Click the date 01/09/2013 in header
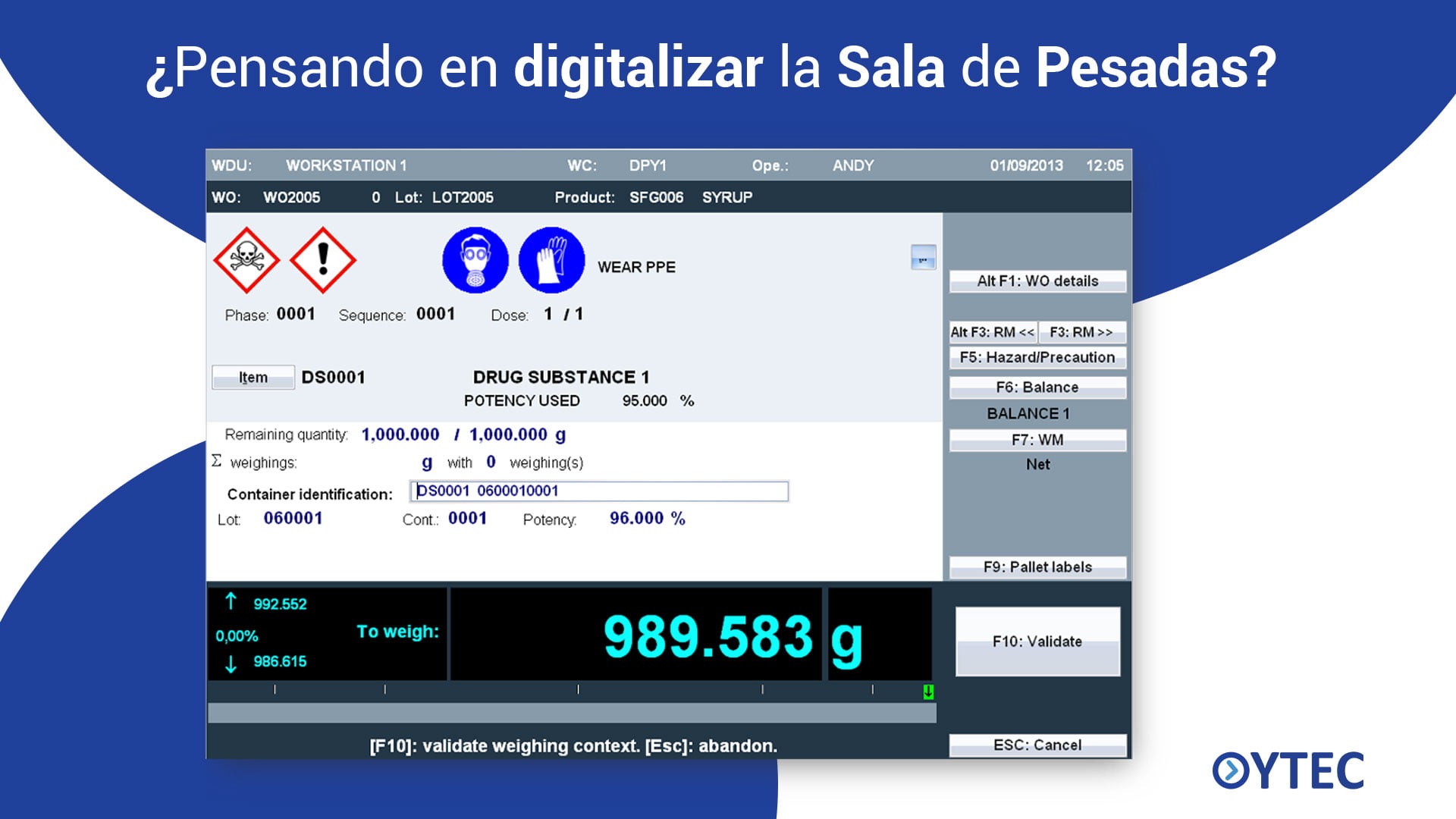The image size is (1456, 819). [x=1026, y=165]
